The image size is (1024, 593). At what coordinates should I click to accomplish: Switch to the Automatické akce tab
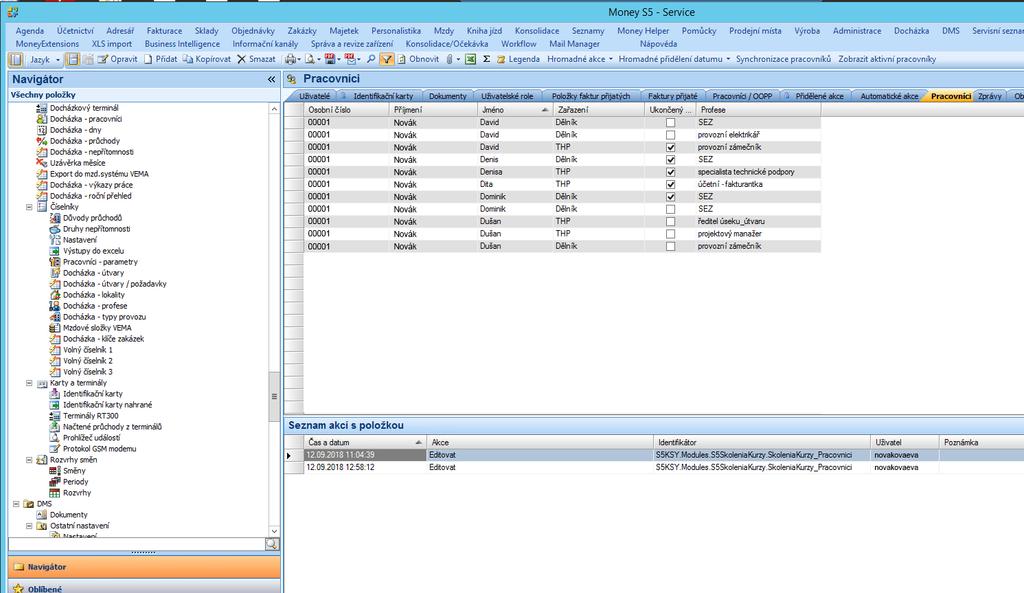click(x=889, y=96)
